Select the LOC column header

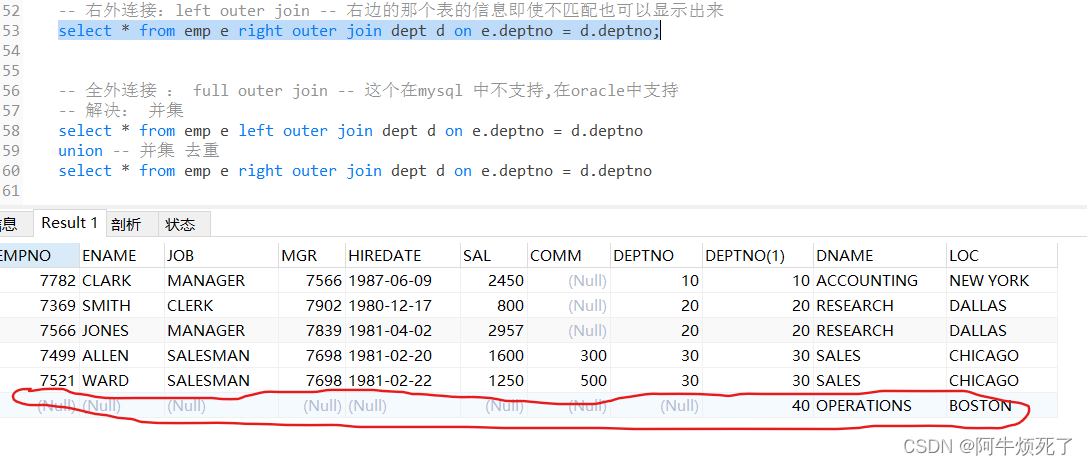pos(1002,255)
